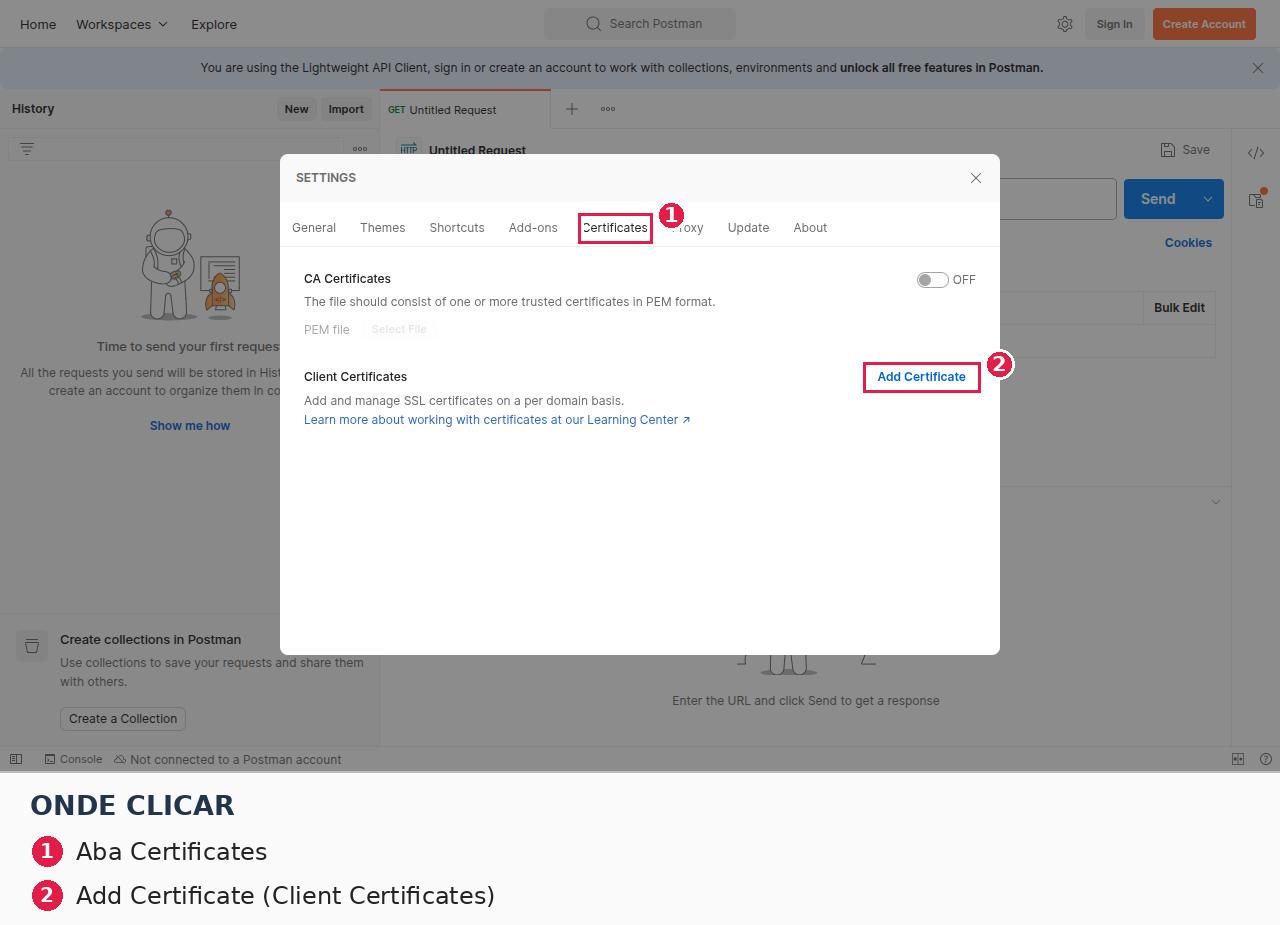Click the search icon in Search Postman
The image size is (1280, 925).
point(594,24)
